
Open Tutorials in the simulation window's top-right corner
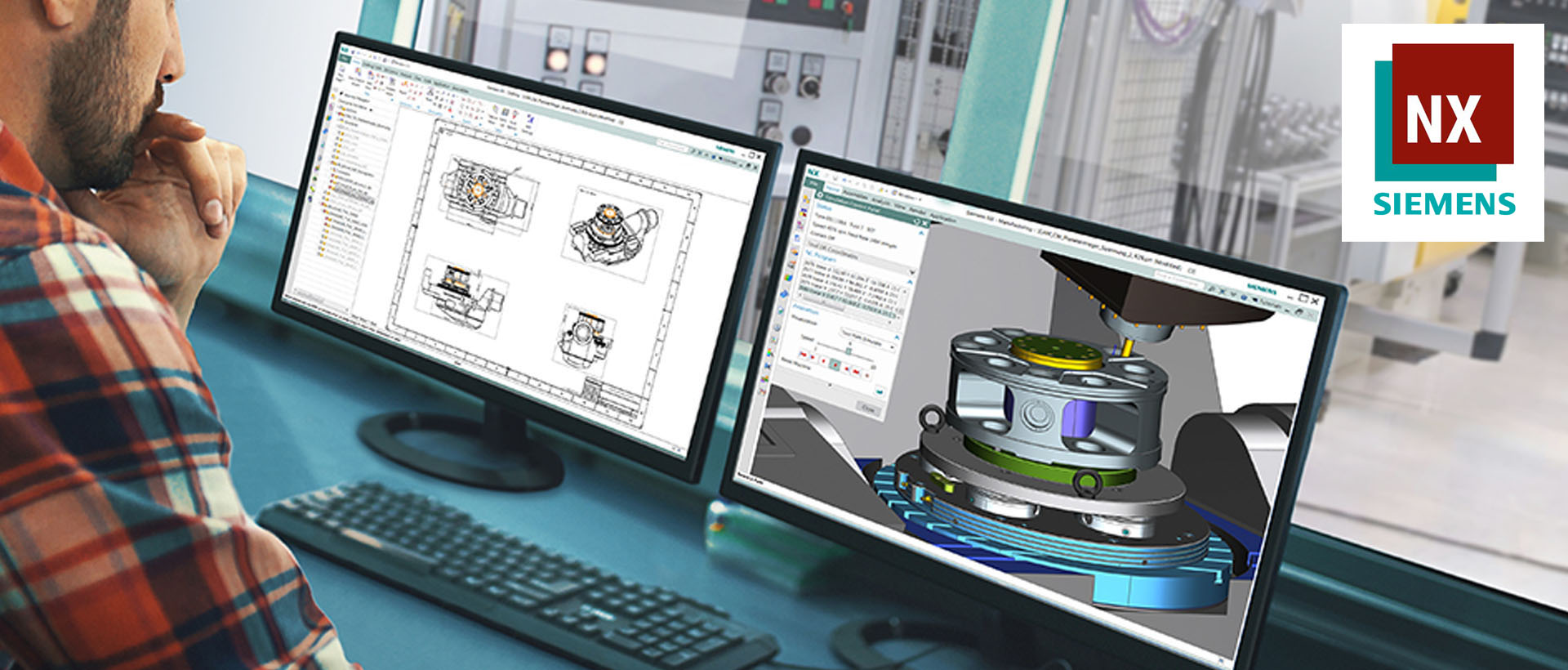[1271, 303]
